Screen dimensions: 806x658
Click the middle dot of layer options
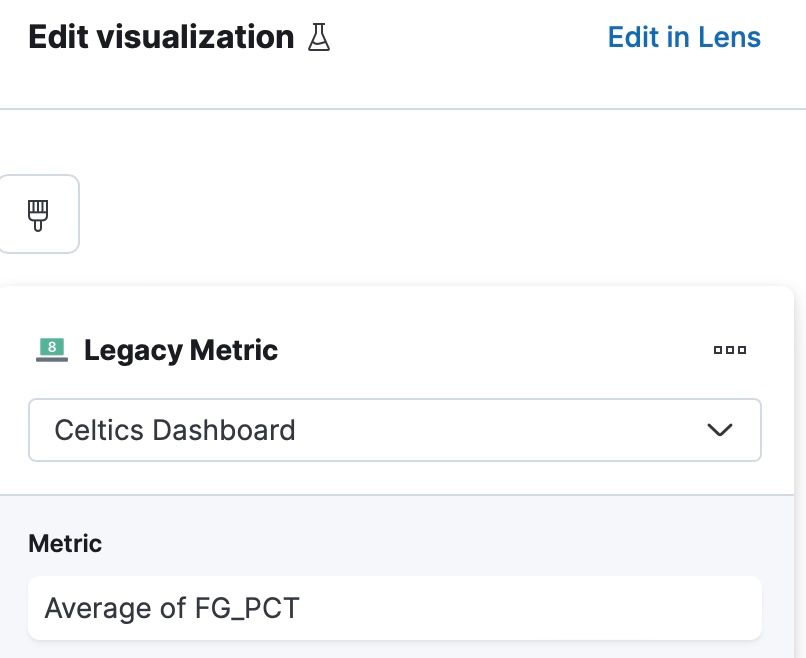click(730, 350)
